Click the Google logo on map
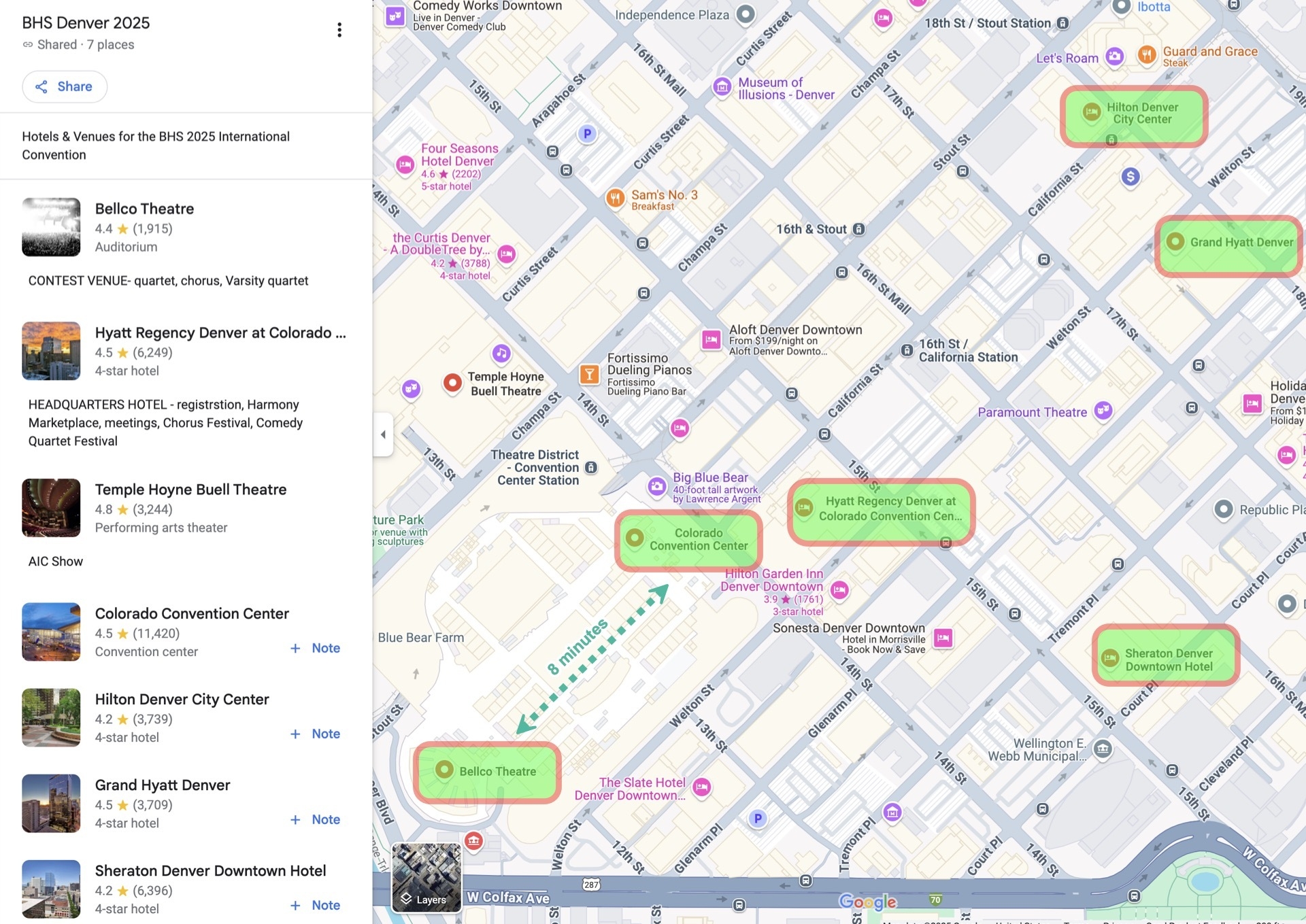Viewport: 1306px width, 924px height. coord(867,902)
